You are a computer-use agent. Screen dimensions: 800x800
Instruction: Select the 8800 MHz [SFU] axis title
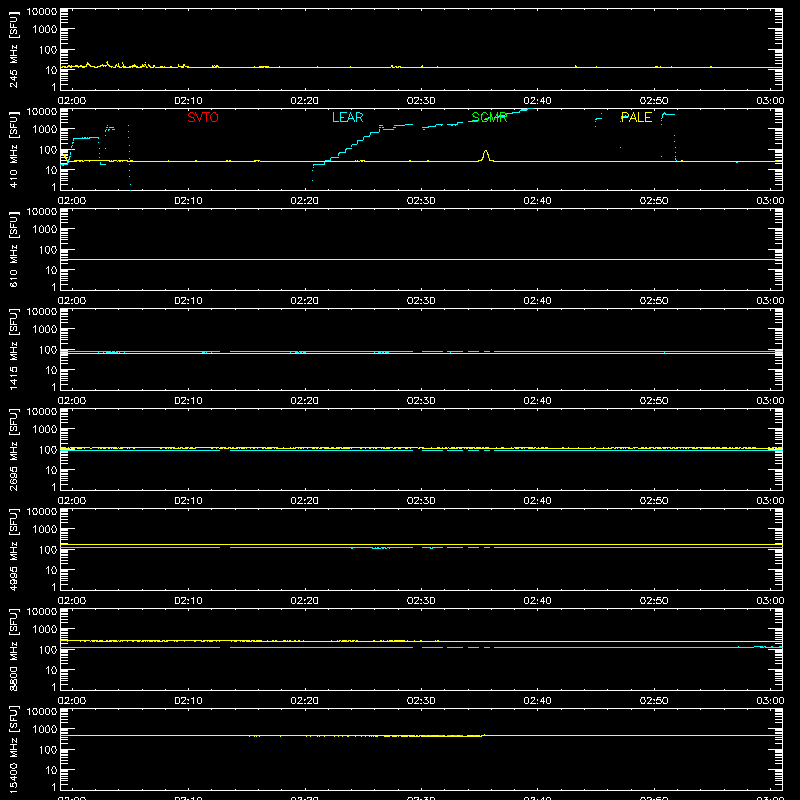coord(13,649)
